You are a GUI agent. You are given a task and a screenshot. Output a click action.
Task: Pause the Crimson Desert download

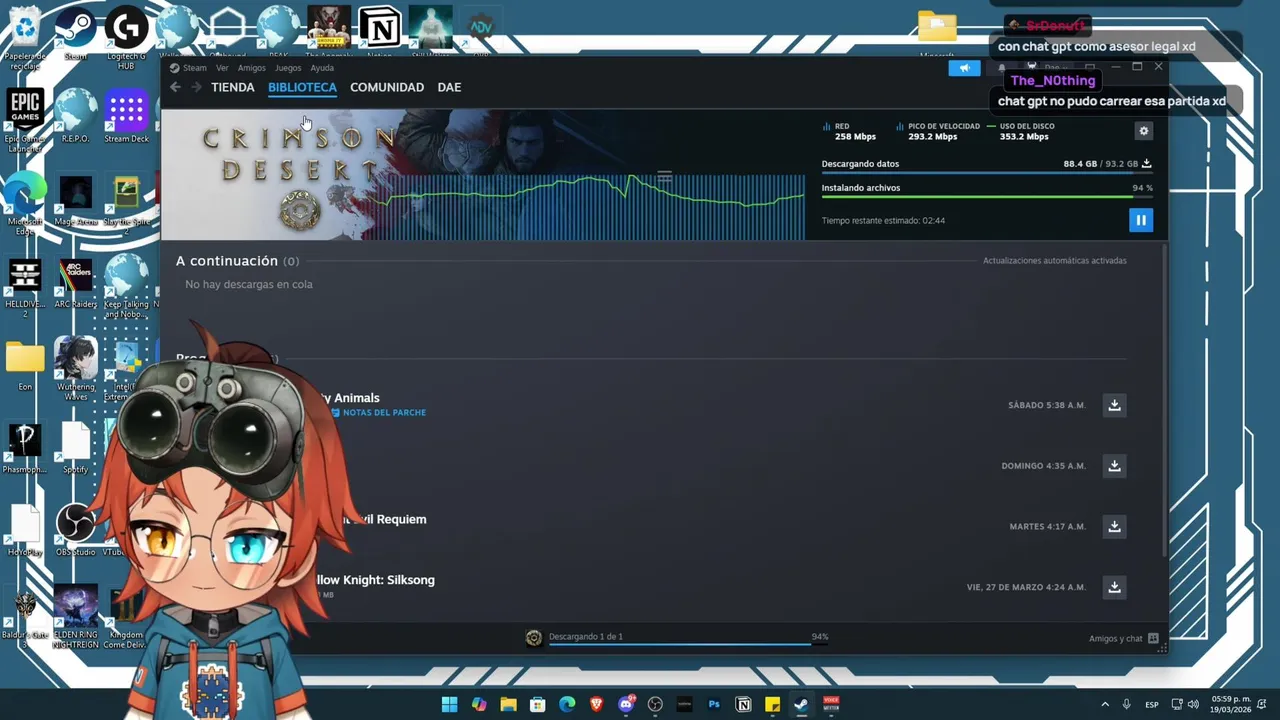1141,220
